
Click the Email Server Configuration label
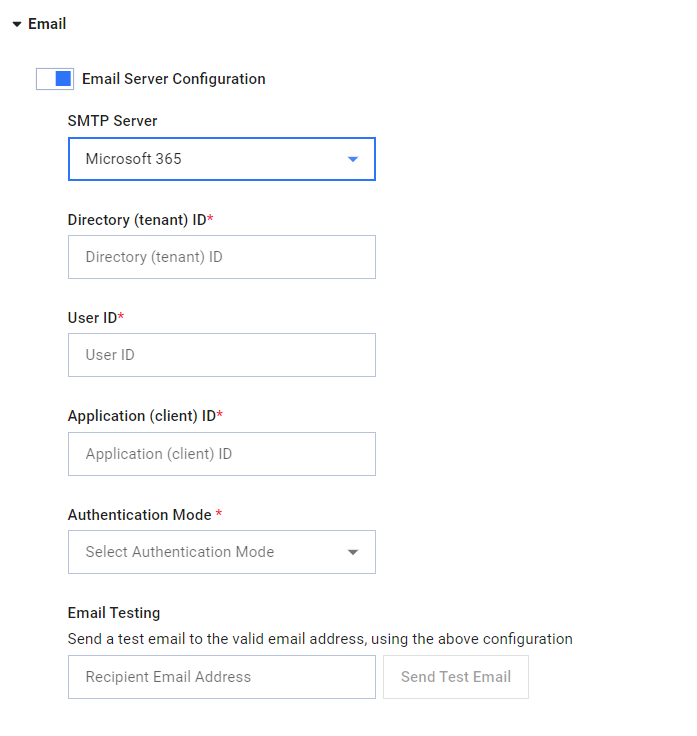tap(174, 79)
